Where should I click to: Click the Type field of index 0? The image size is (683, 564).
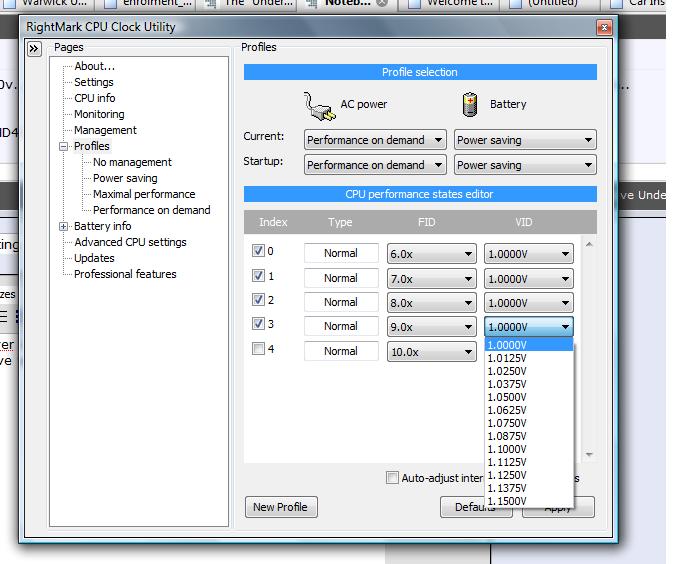[x=341, y=253]
